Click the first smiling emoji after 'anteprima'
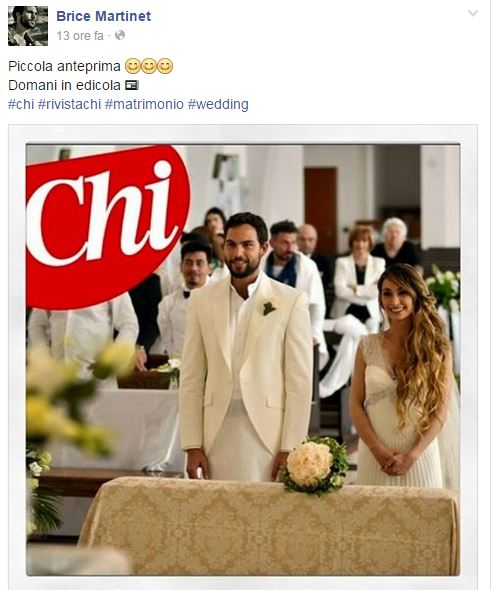 pos(132,66)
